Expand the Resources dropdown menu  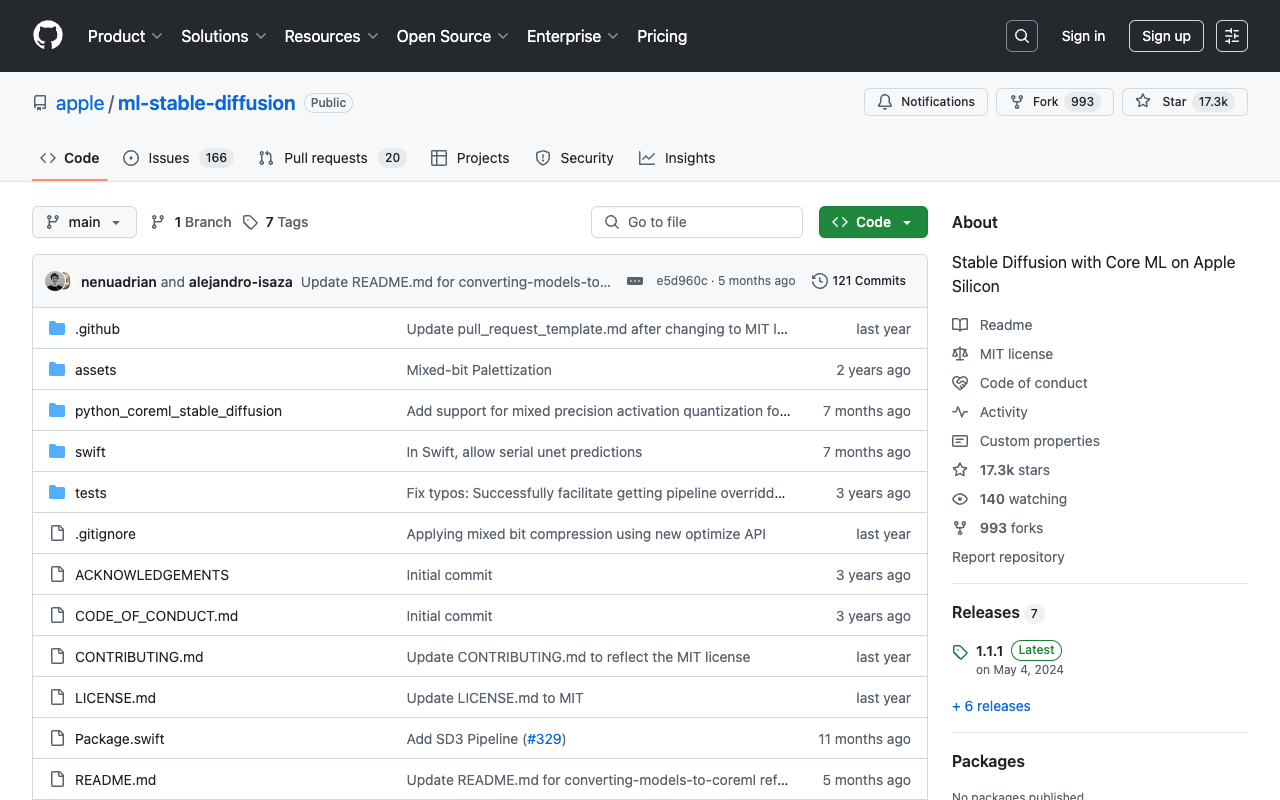pyautogui.click(x=332, y=36)
